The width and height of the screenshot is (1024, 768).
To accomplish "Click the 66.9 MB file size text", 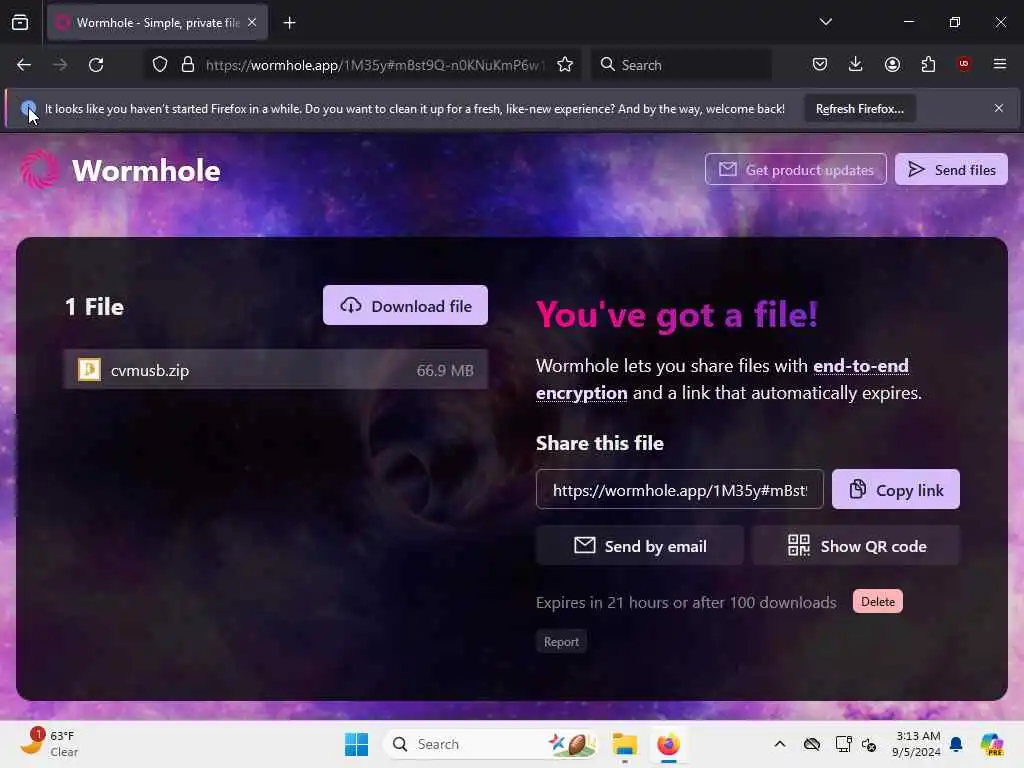I will tap(445, 370).
